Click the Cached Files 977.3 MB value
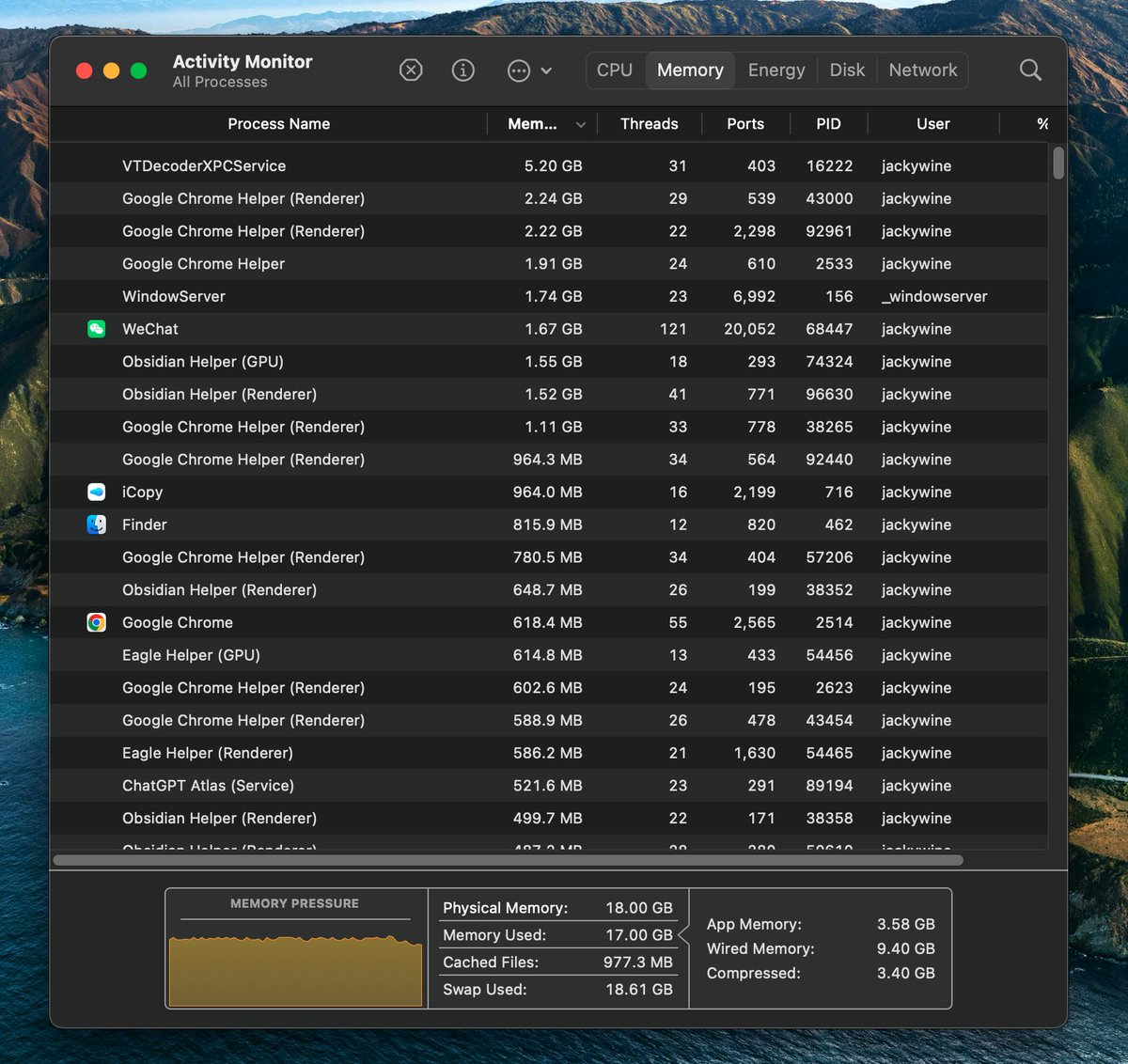Screen dimensions: 1128x1064 click(638, 962)
